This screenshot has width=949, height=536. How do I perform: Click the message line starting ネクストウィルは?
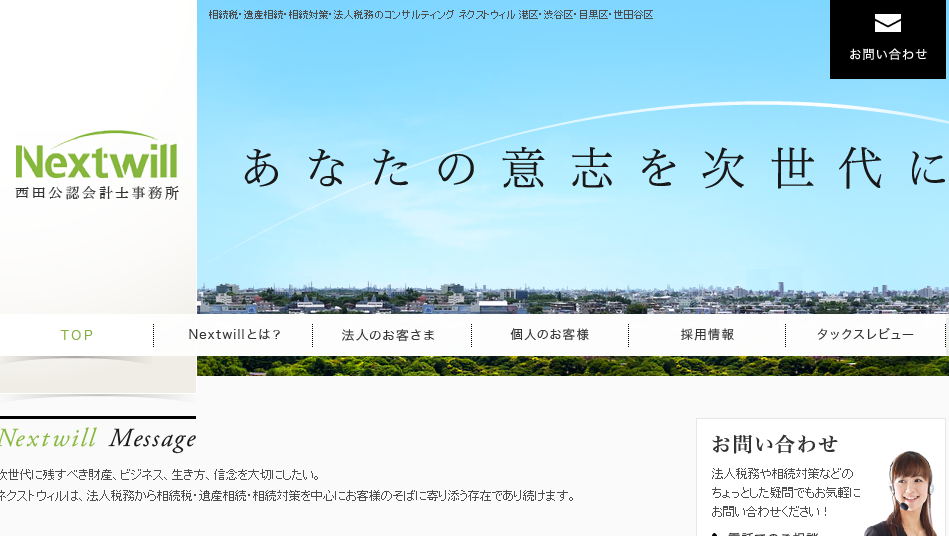pyautogui.click(x=288, y=495)
